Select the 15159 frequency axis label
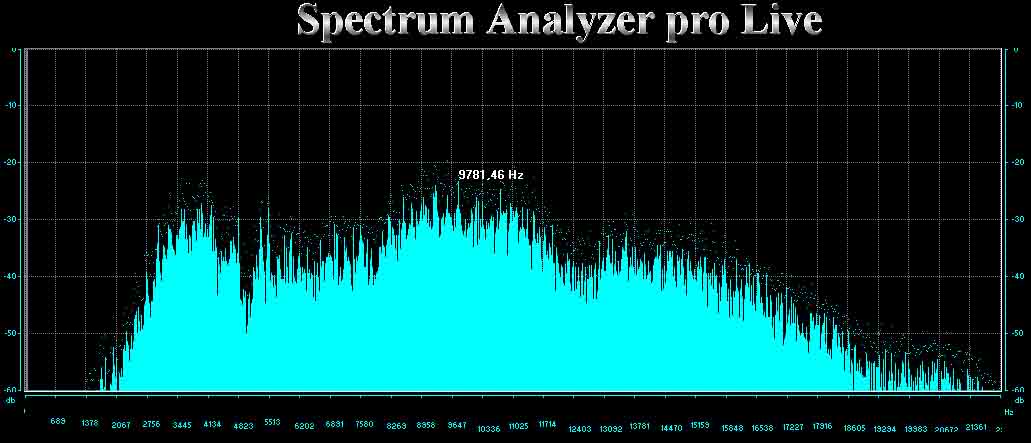 point(700,425)
